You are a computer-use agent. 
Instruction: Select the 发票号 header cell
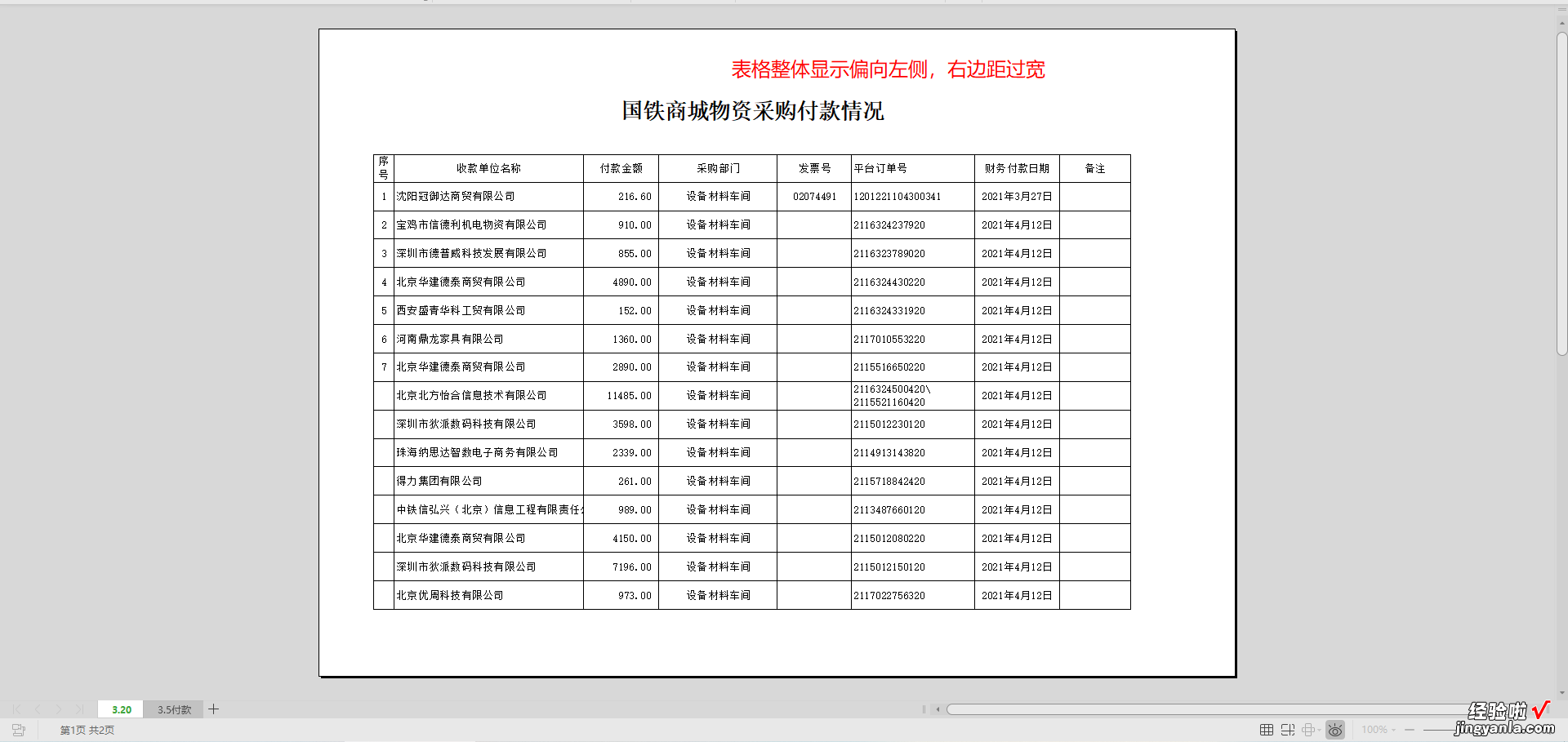coord(814,168)
